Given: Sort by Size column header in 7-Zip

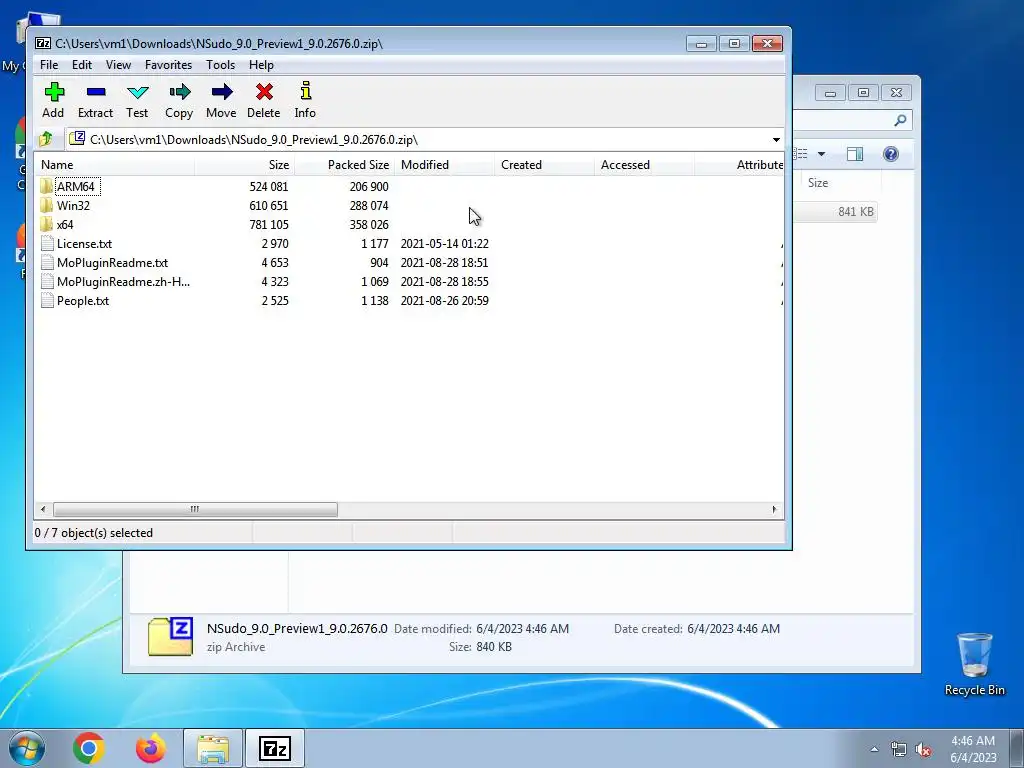Looking at the screenshot, I should coord(244,165).
